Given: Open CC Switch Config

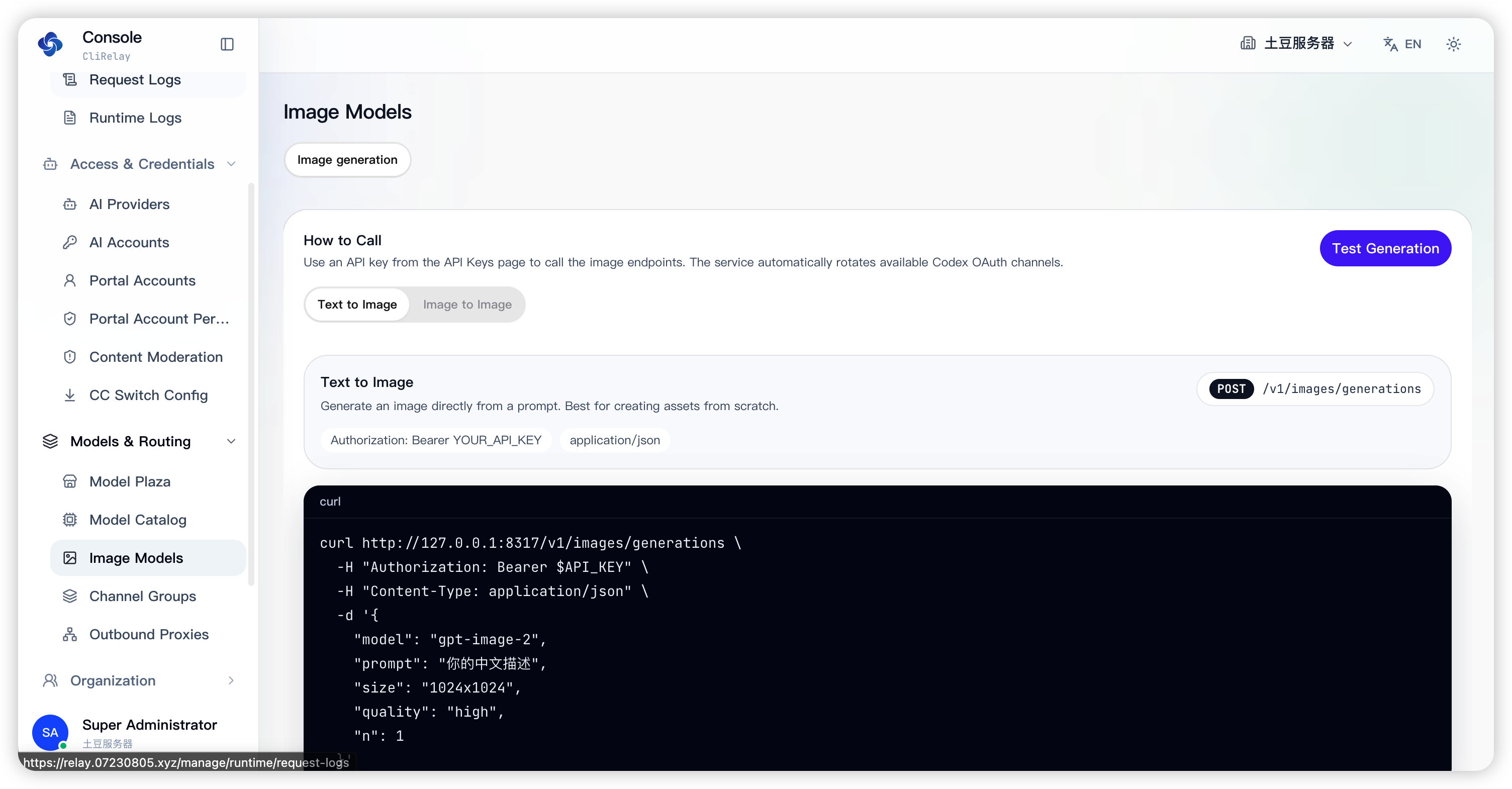Looking at the screenshot, I should 148,395.
